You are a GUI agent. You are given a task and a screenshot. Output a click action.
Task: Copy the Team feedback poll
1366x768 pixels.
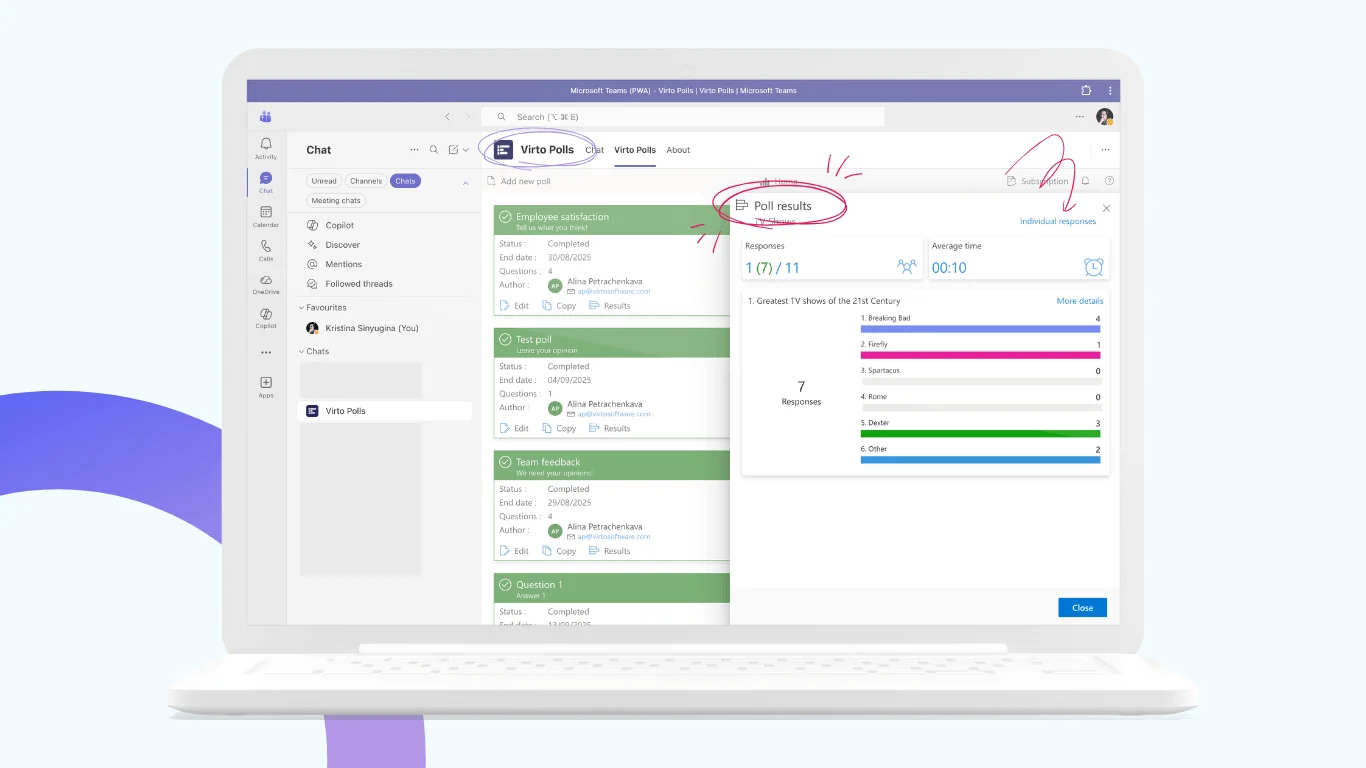tap(559, 551)
